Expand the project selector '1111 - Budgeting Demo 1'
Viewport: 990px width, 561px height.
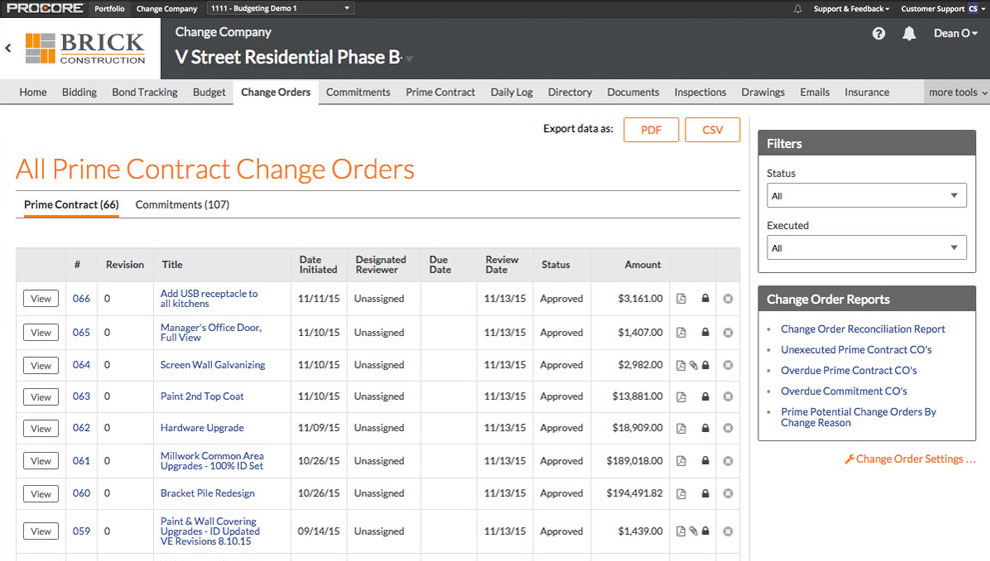(280, 9)
